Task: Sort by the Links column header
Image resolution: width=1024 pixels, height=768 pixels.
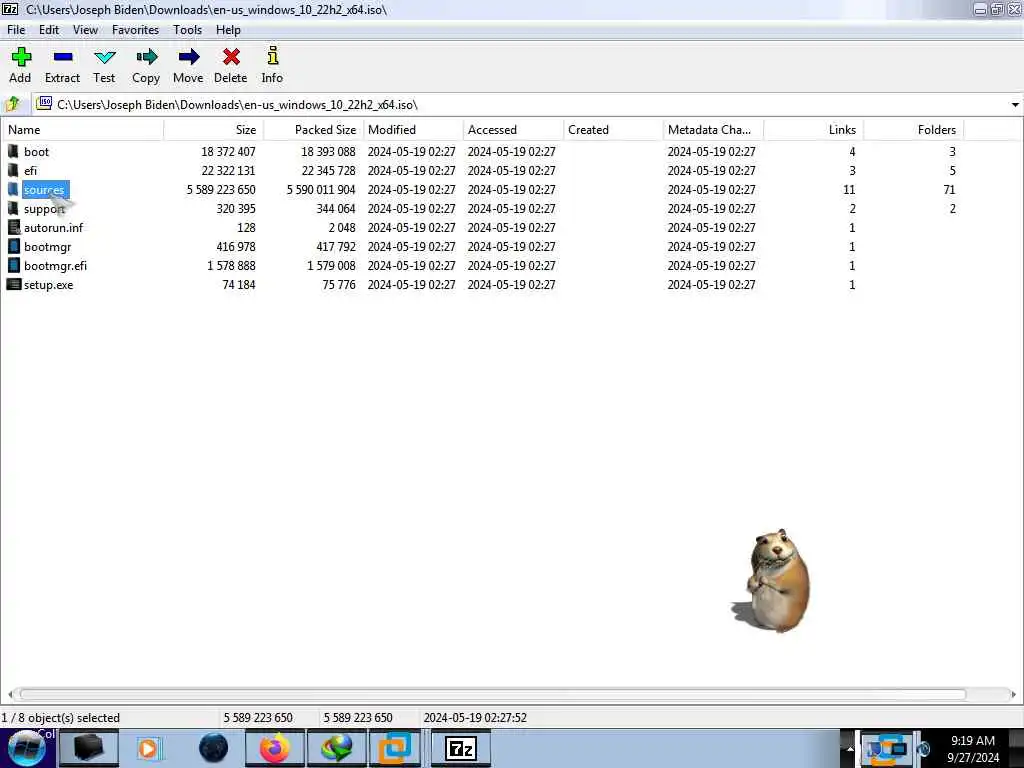Action: (813, 130)
